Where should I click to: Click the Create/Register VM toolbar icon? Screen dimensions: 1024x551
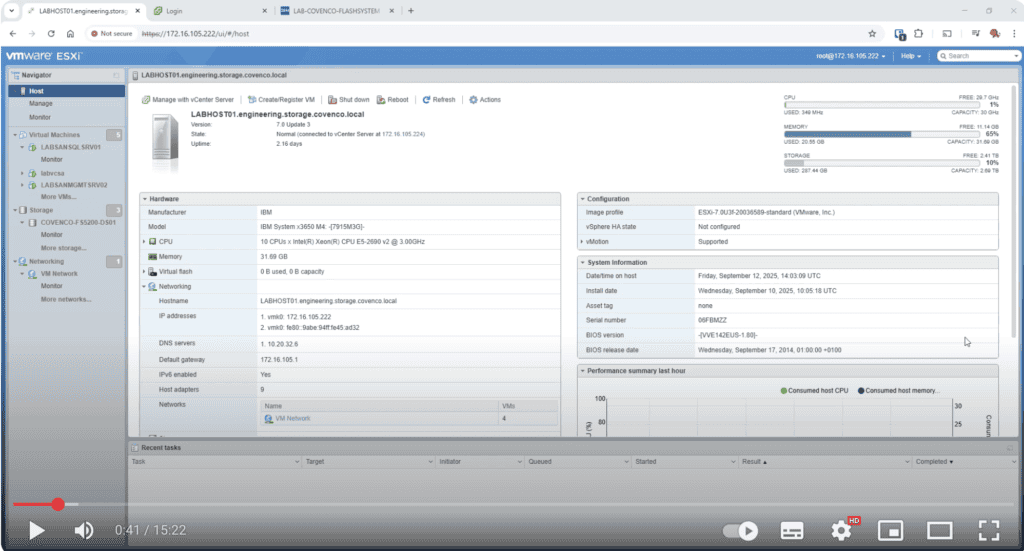click(252, 100)
